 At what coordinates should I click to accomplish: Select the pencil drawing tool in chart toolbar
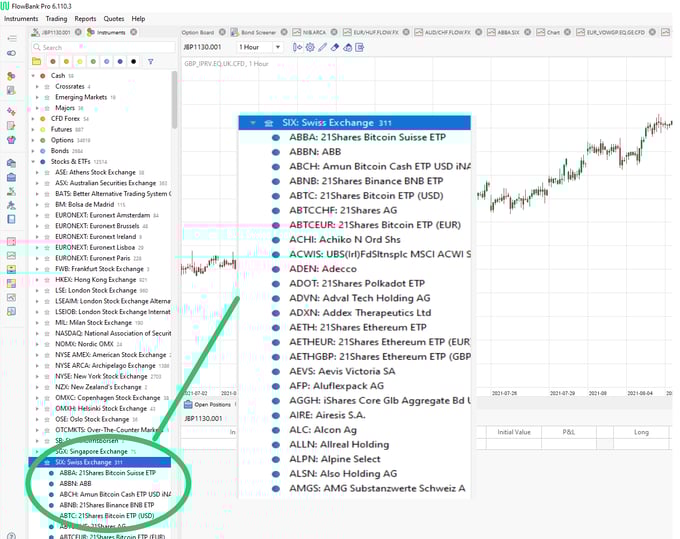[x=322, y=47]
